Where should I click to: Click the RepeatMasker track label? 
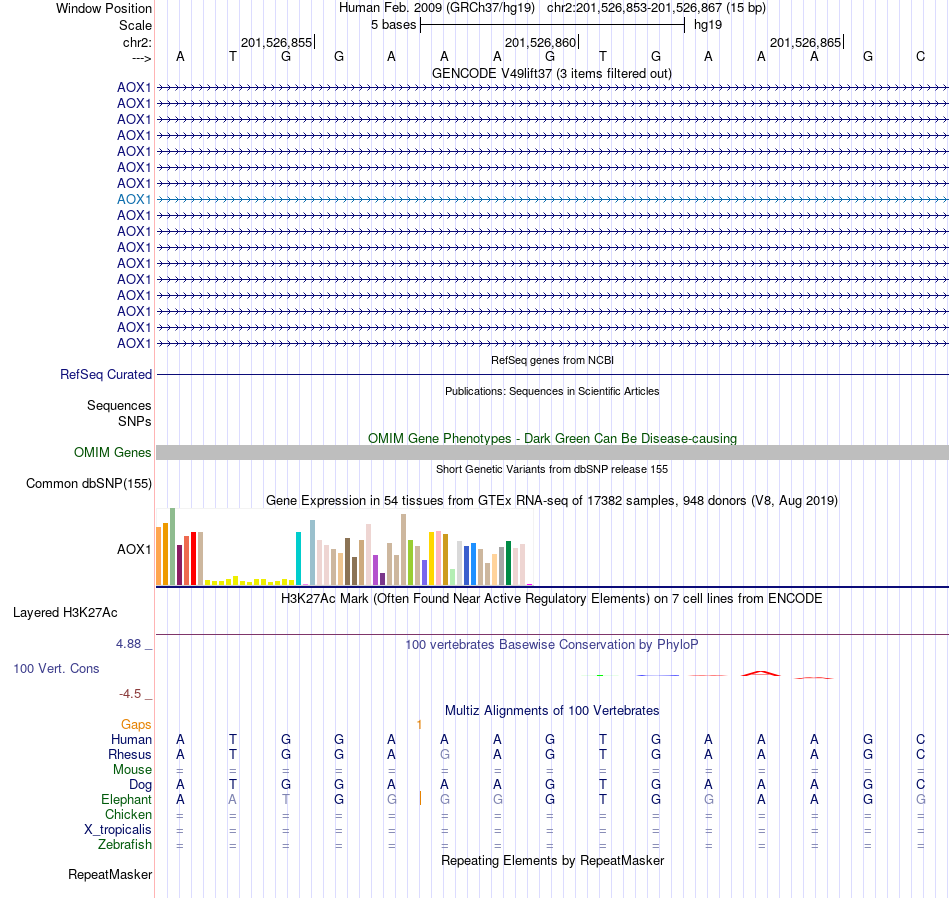110,874
